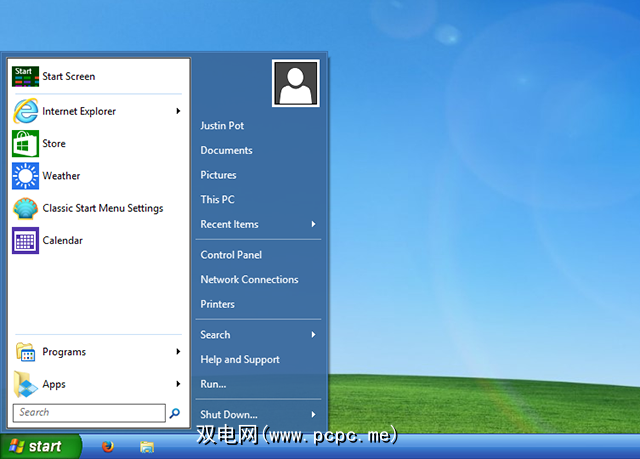Expand the Search submenu arrow

313,335
